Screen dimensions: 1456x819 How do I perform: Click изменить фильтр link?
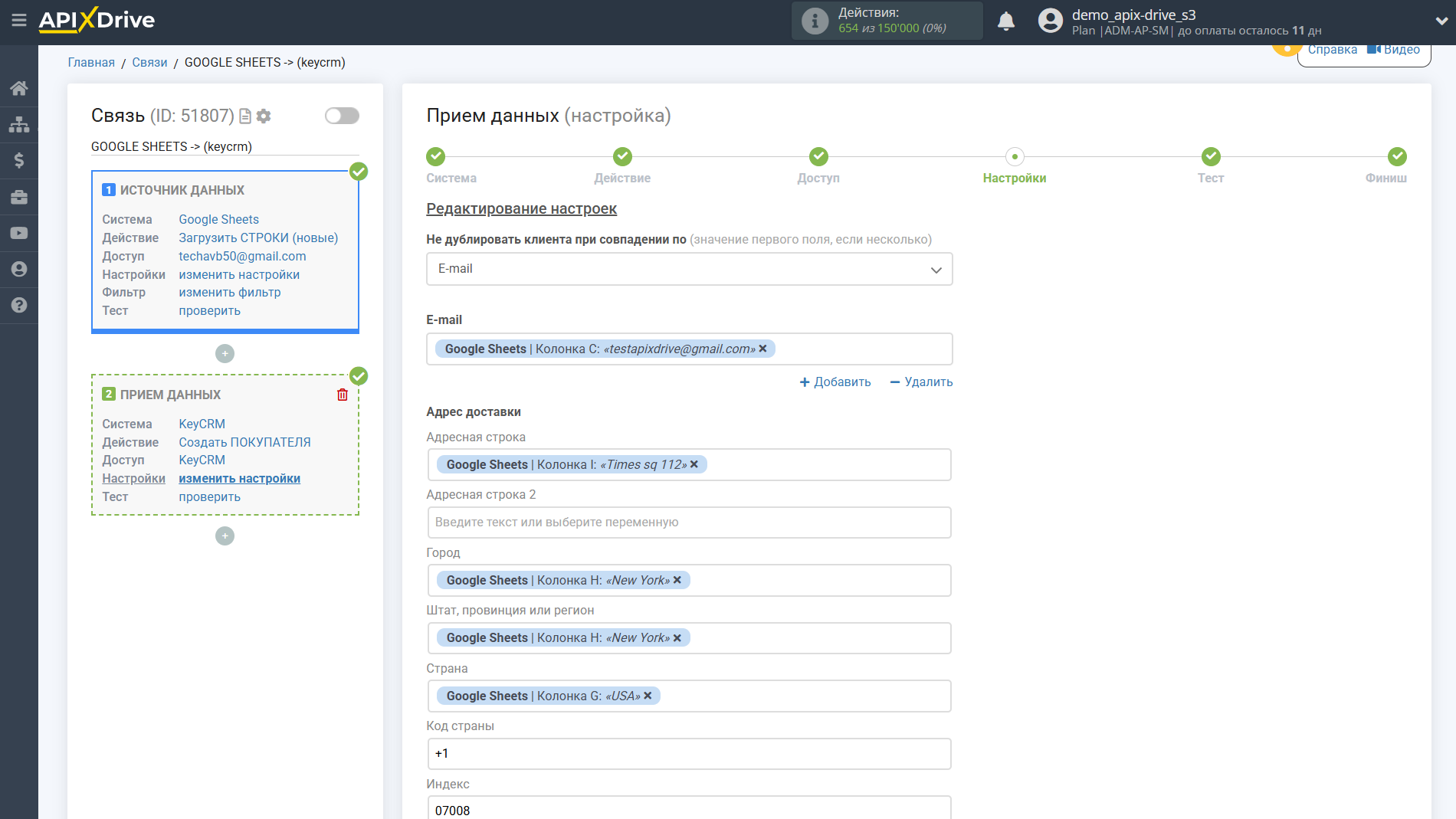pyautogui.click(x=230, y=292)
